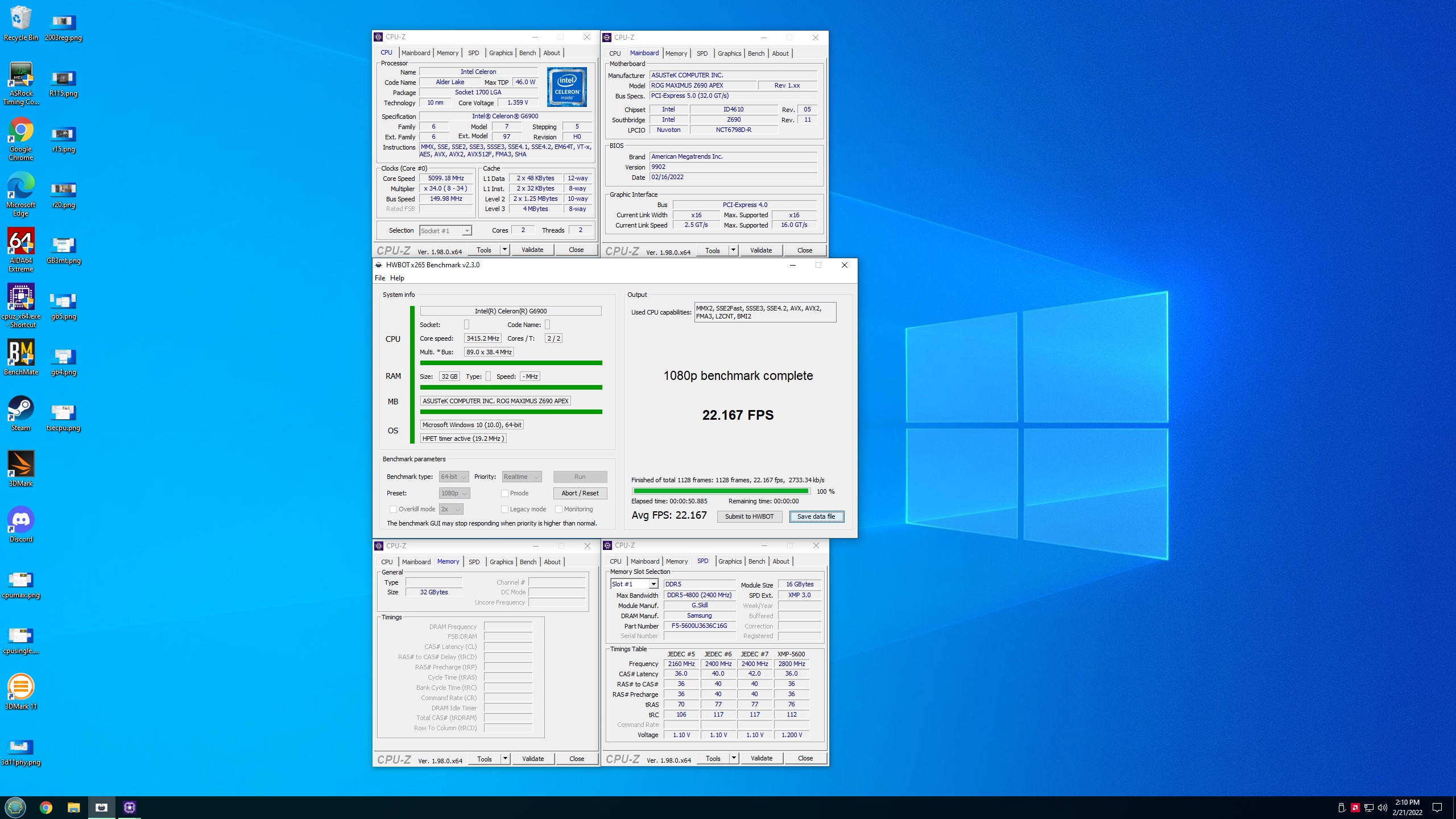Click the Intel Celeron logo in CPU-Z
This screenshot has width=1456, height=819.
(x=567, y=87)
